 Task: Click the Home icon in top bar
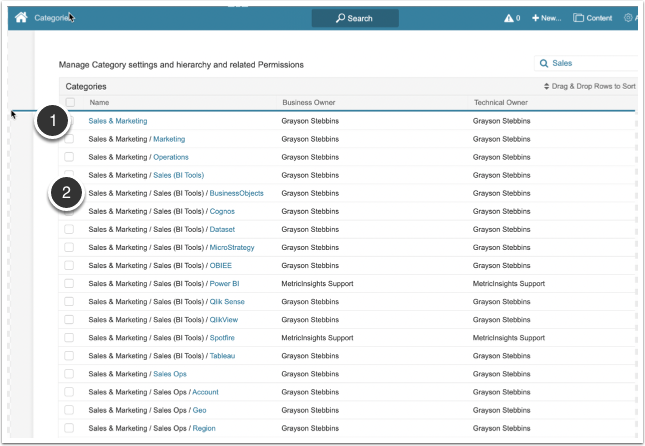[x=20, y=18]
